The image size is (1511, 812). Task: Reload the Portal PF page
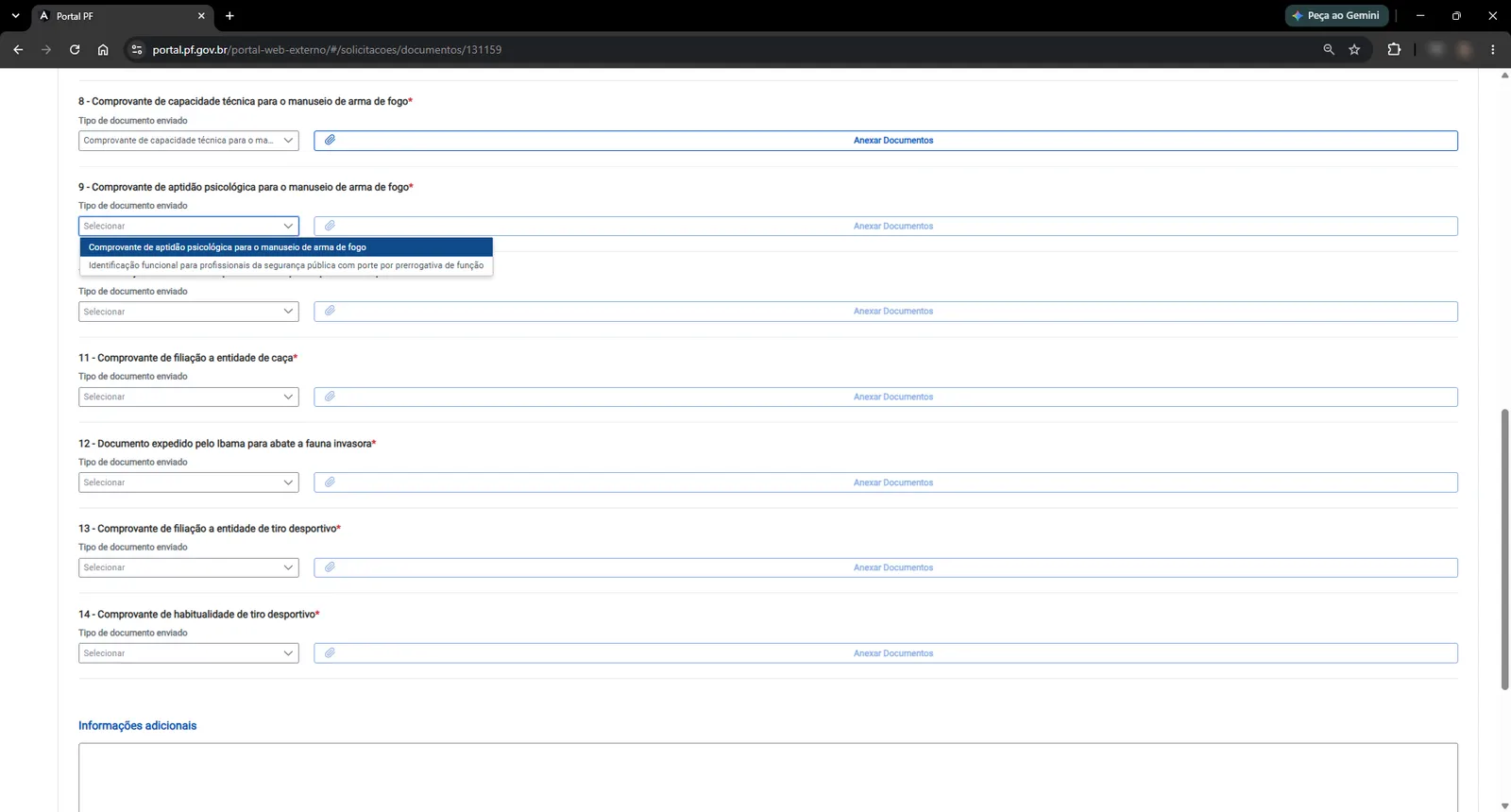pos(75,49)
